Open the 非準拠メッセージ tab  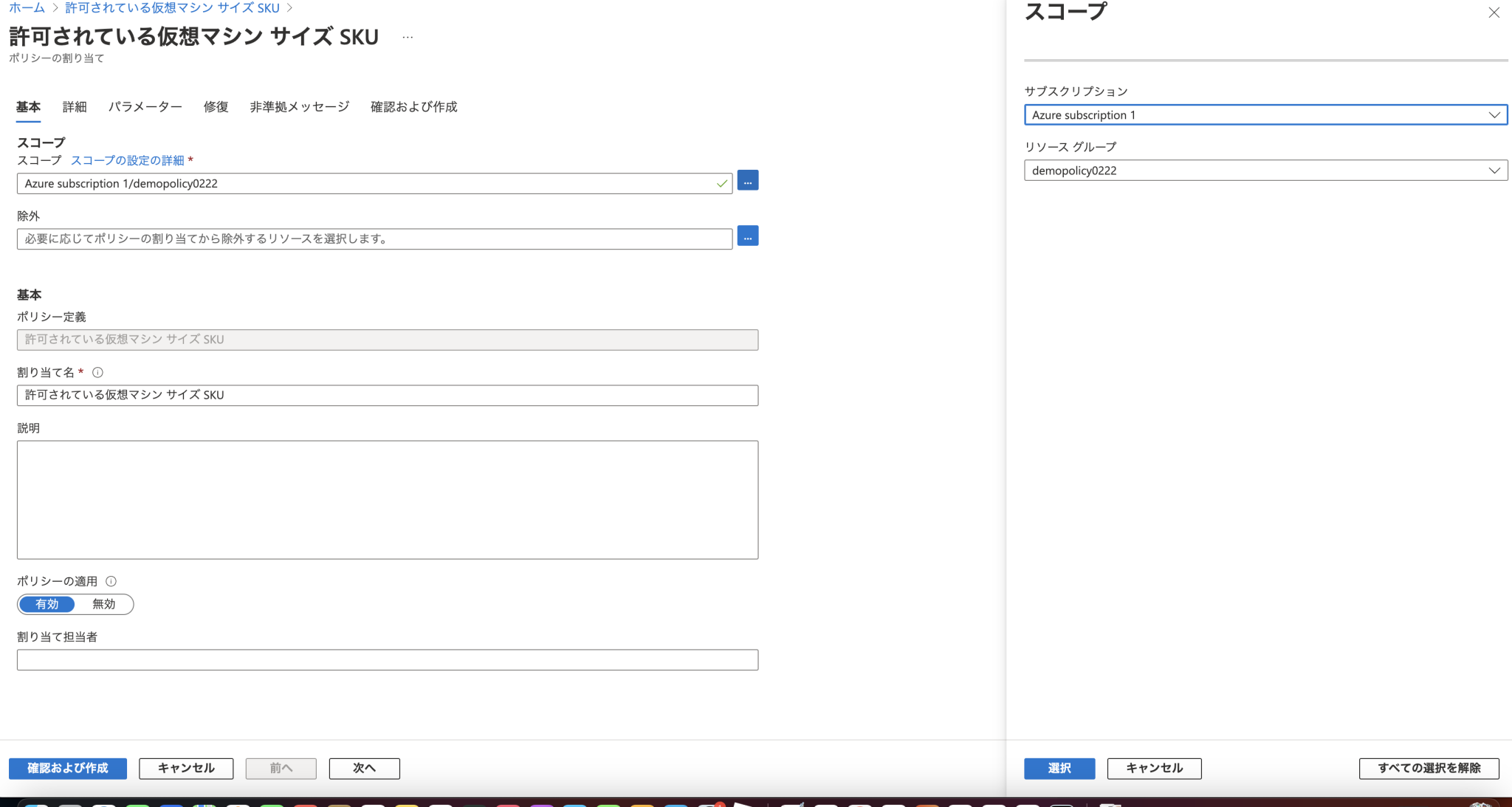pos(299,107)
